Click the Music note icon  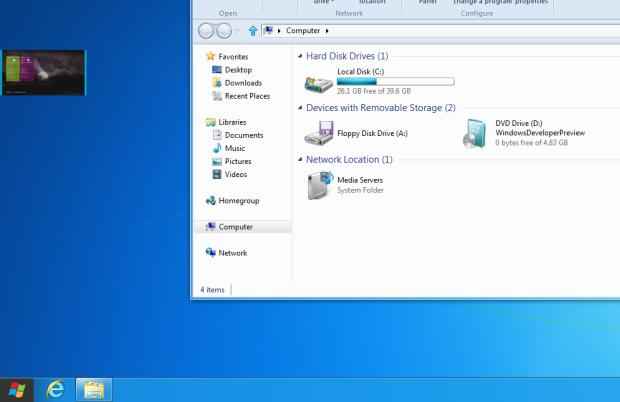click(217, 148)
